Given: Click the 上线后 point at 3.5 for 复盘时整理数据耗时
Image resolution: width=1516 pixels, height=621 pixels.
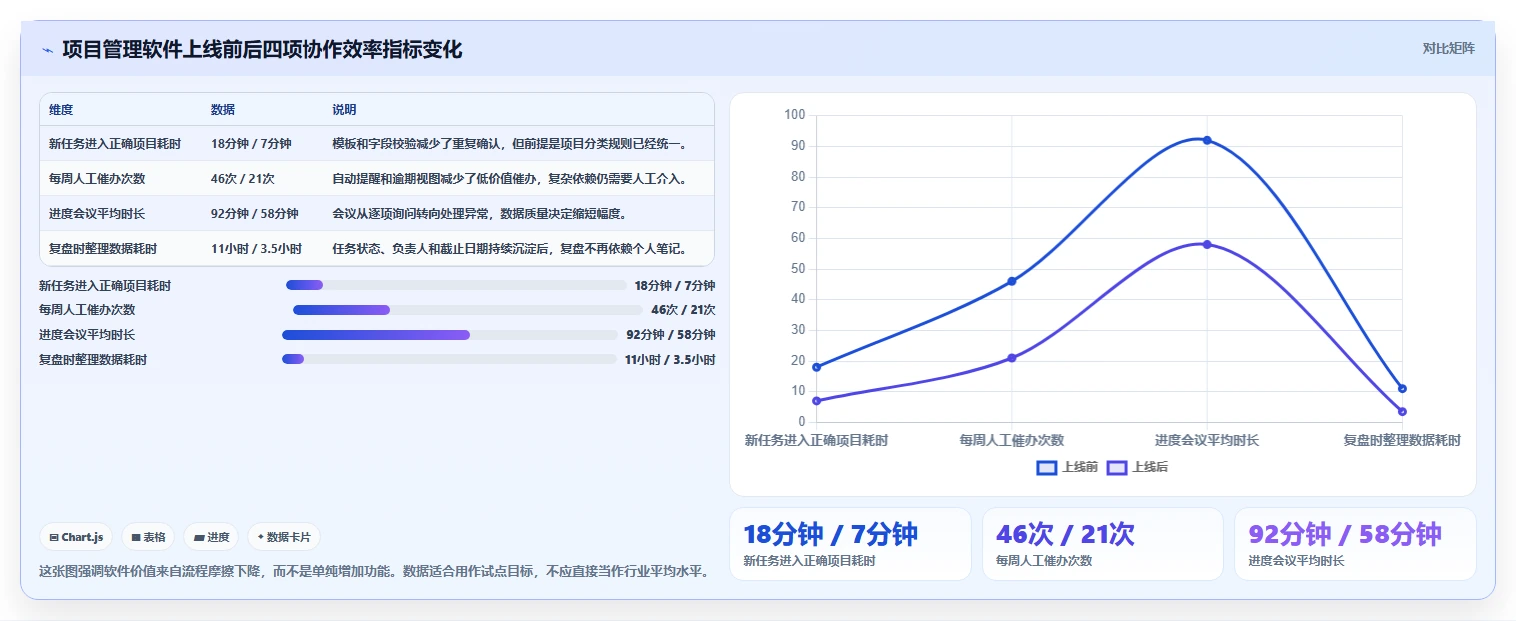Looking at the screenshot, I should click(x=1402, y=411).
